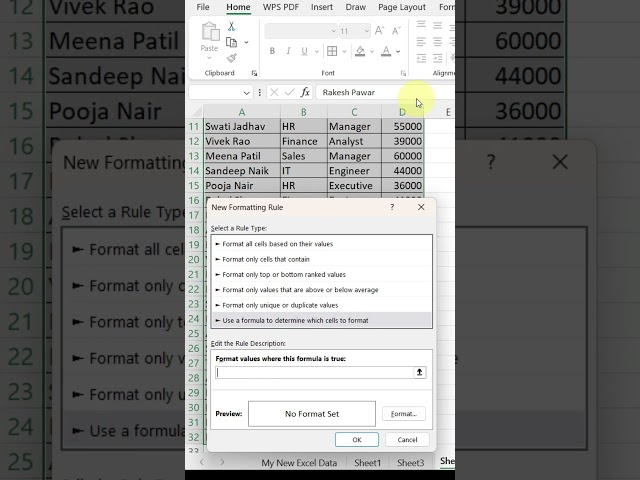Viewport: 640px width, 480px height.
Task: Click the Fill Color bucket icon
Action: click(x=360, y=51)
